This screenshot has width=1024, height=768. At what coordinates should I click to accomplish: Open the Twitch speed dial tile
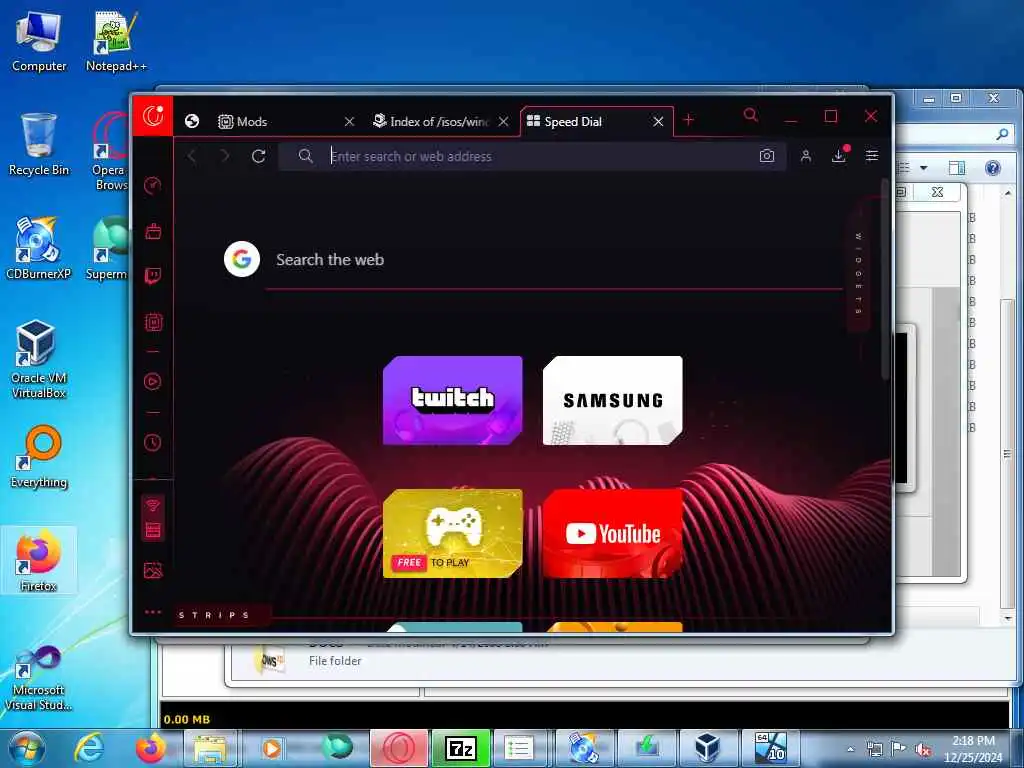(453, 400)
